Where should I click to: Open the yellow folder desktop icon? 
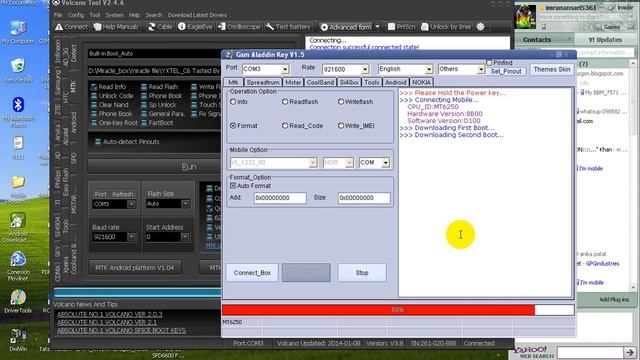coord(18,188)
